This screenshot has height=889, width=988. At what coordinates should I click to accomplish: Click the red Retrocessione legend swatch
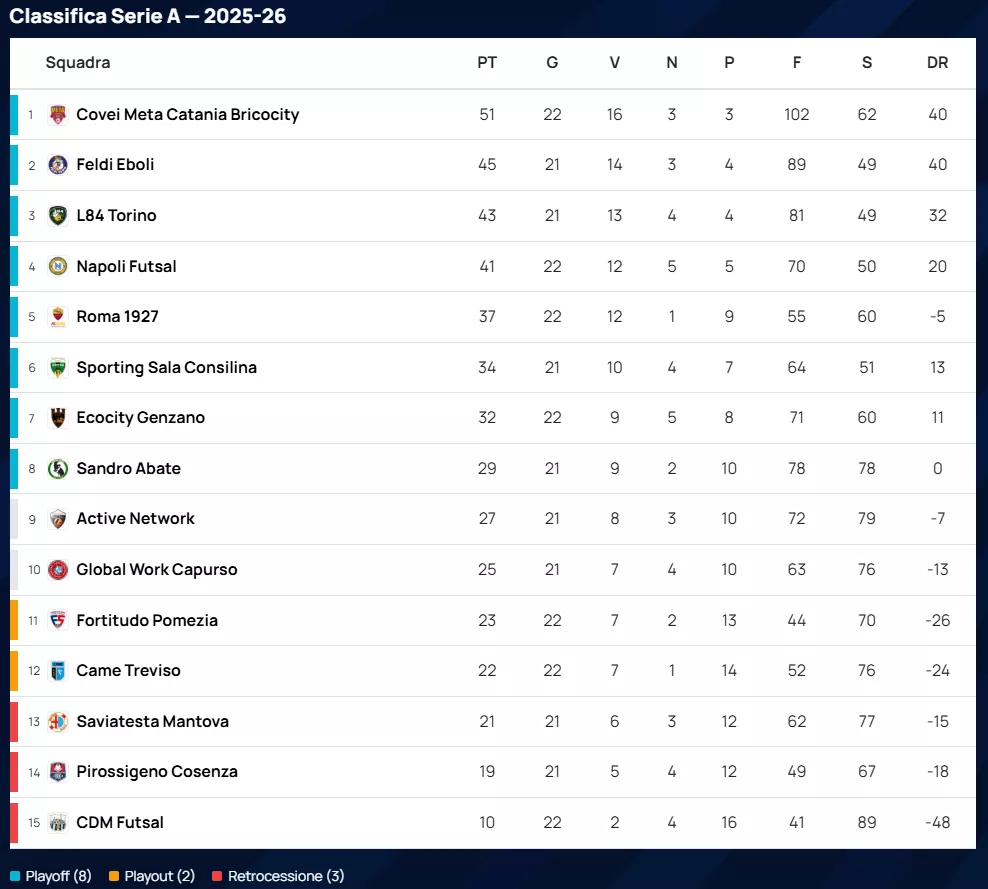(x=217, y=877)
